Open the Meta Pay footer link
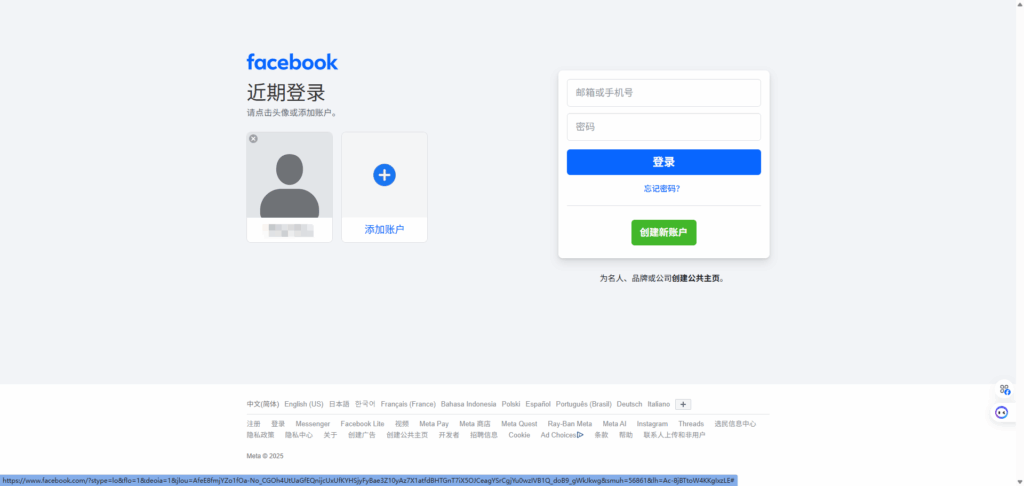Screen dimensions: 1024x486 [434, 424]
